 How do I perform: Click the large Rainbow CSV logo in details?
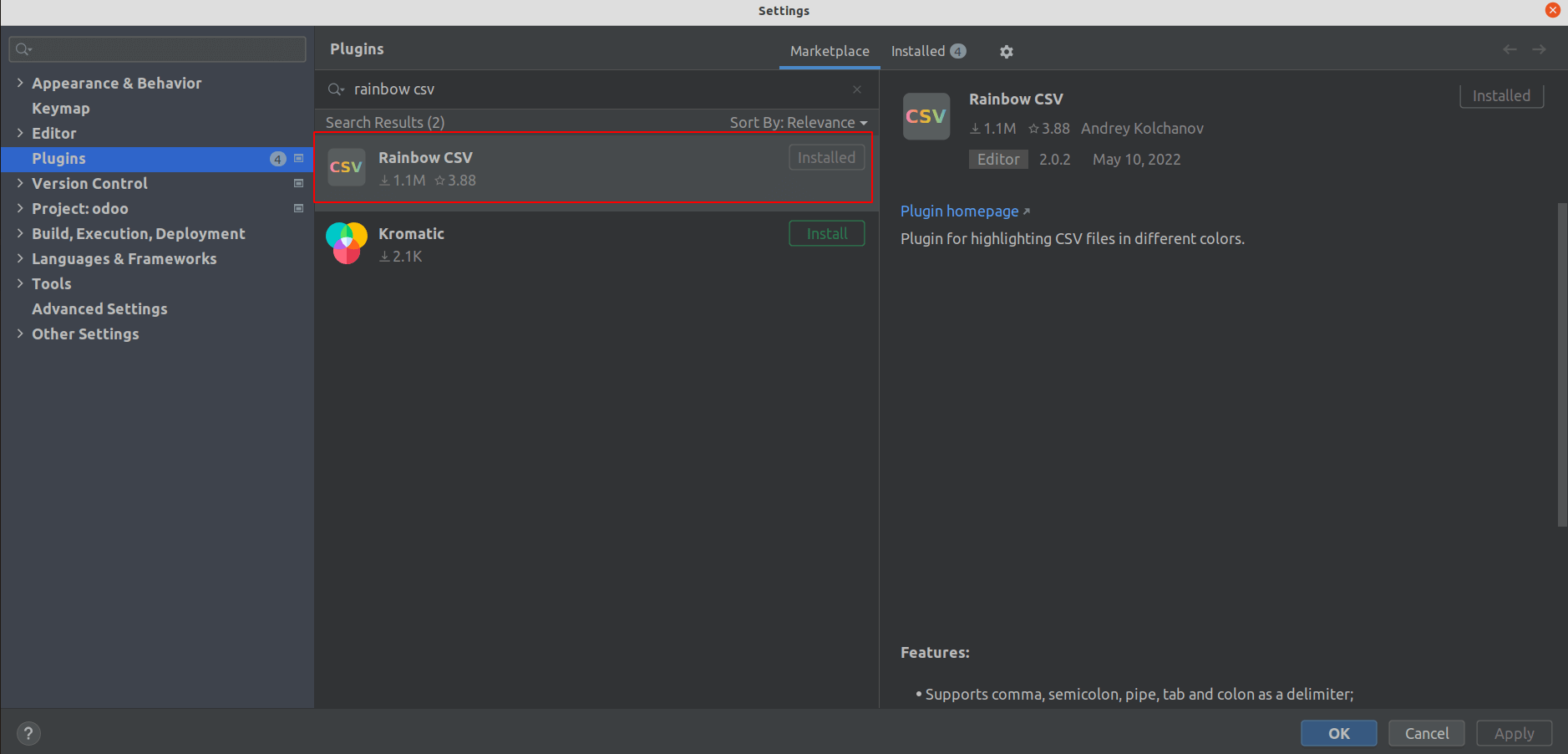point(926,116)
